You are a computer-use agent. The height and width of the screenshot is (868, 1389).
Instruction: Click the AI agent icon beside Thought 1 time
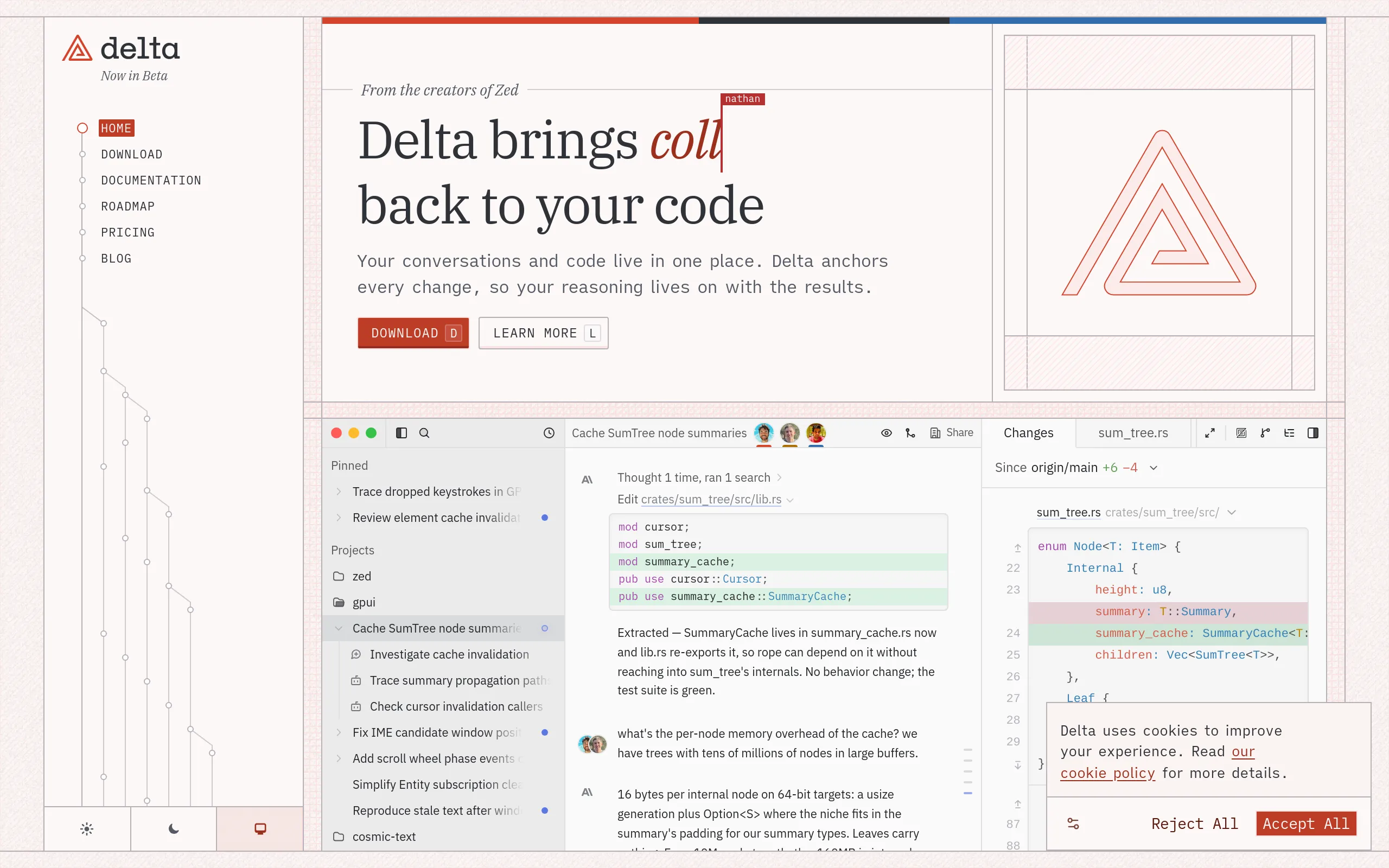[x=587, y=480]
